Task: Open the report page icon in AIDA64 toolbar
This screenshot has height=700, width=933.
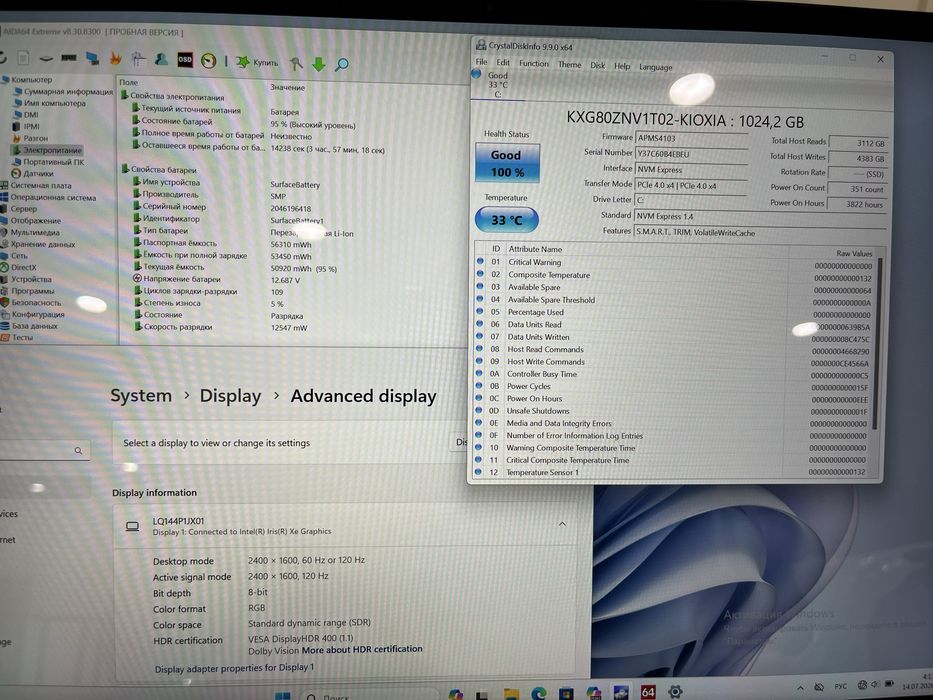Action: point(24,58)
